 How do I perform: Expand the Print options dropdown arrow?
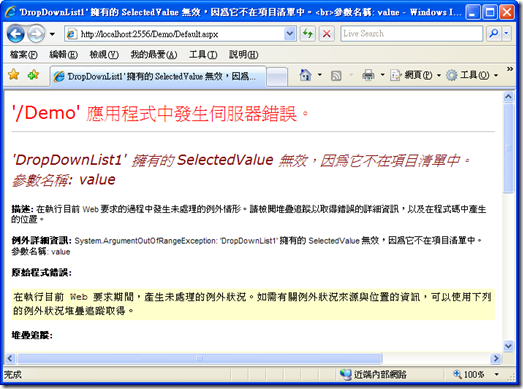(x=383, y=75)
